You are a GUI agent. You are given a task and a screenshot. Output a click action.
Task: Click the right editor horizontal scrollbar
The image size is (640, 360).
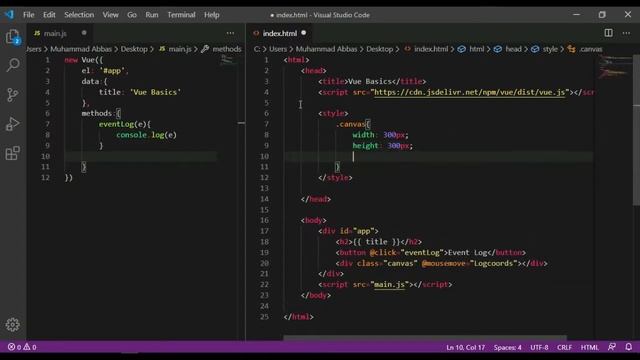(424, 338)
